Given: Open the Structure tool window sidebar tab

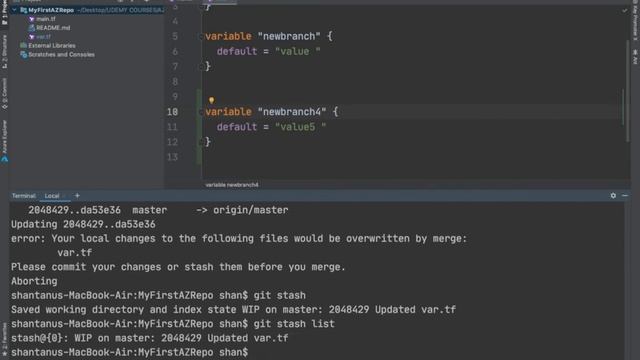Looking at the screenshot, I should pyautogui.click(x=4, y=52).
